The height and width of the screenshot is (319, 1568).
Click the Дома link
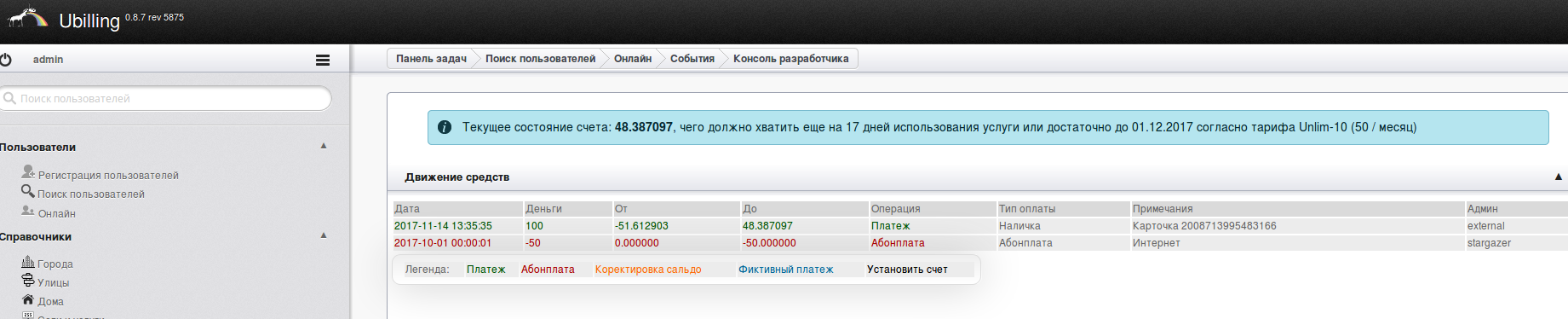click(51, 302)
